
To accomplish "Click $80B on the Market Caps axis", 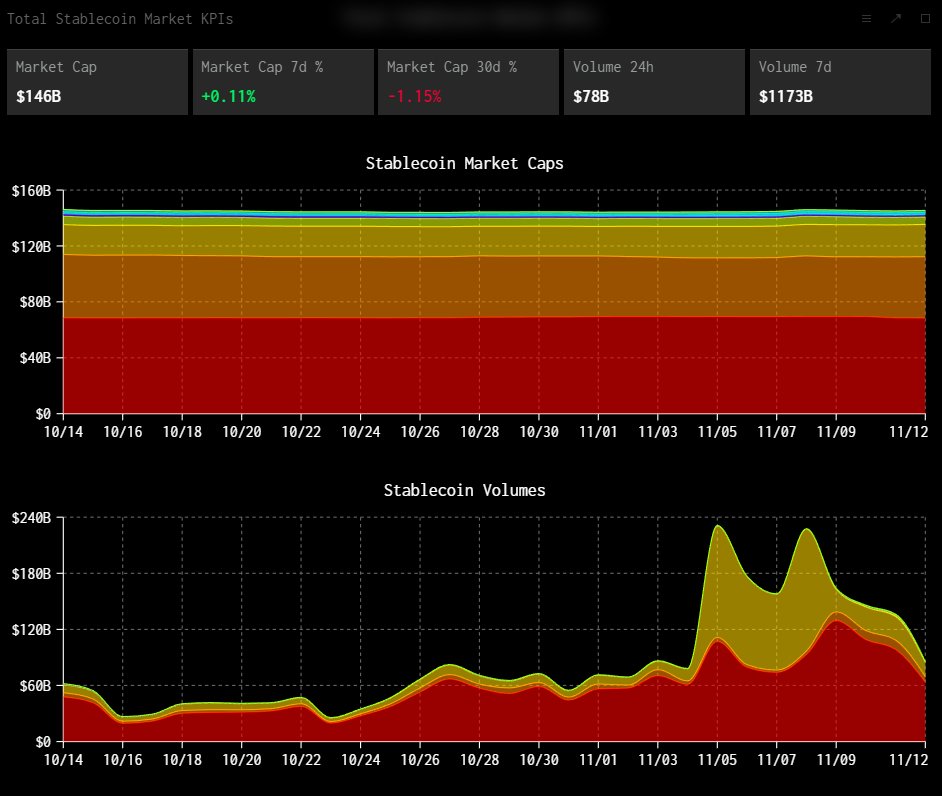I will [x=35, y=302].
